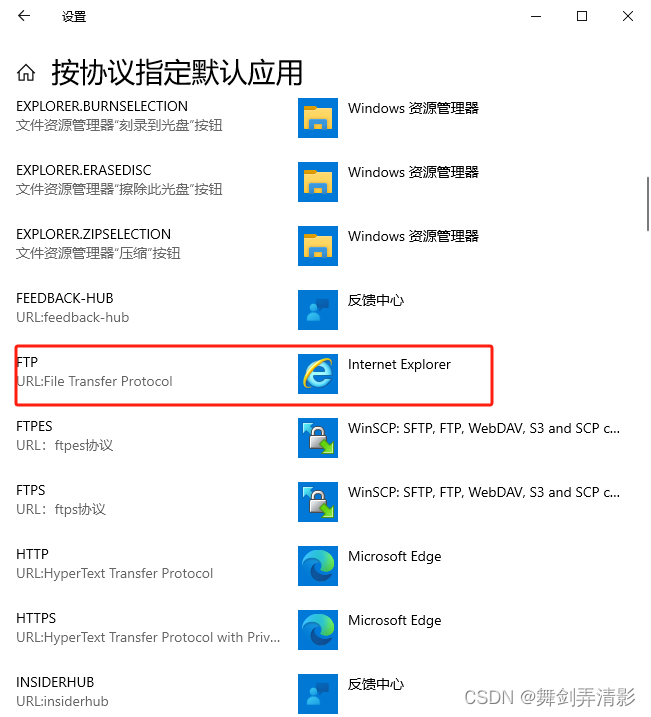The image size is (651, 717).
Task: Click WinSCP icon for FTPES protocol
Action: coord(318,438)
